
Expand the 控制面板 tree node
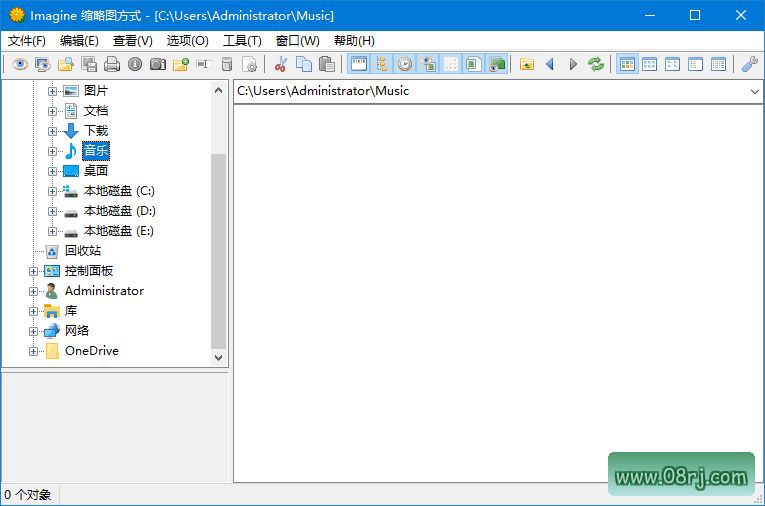click(x=34, y=271)
